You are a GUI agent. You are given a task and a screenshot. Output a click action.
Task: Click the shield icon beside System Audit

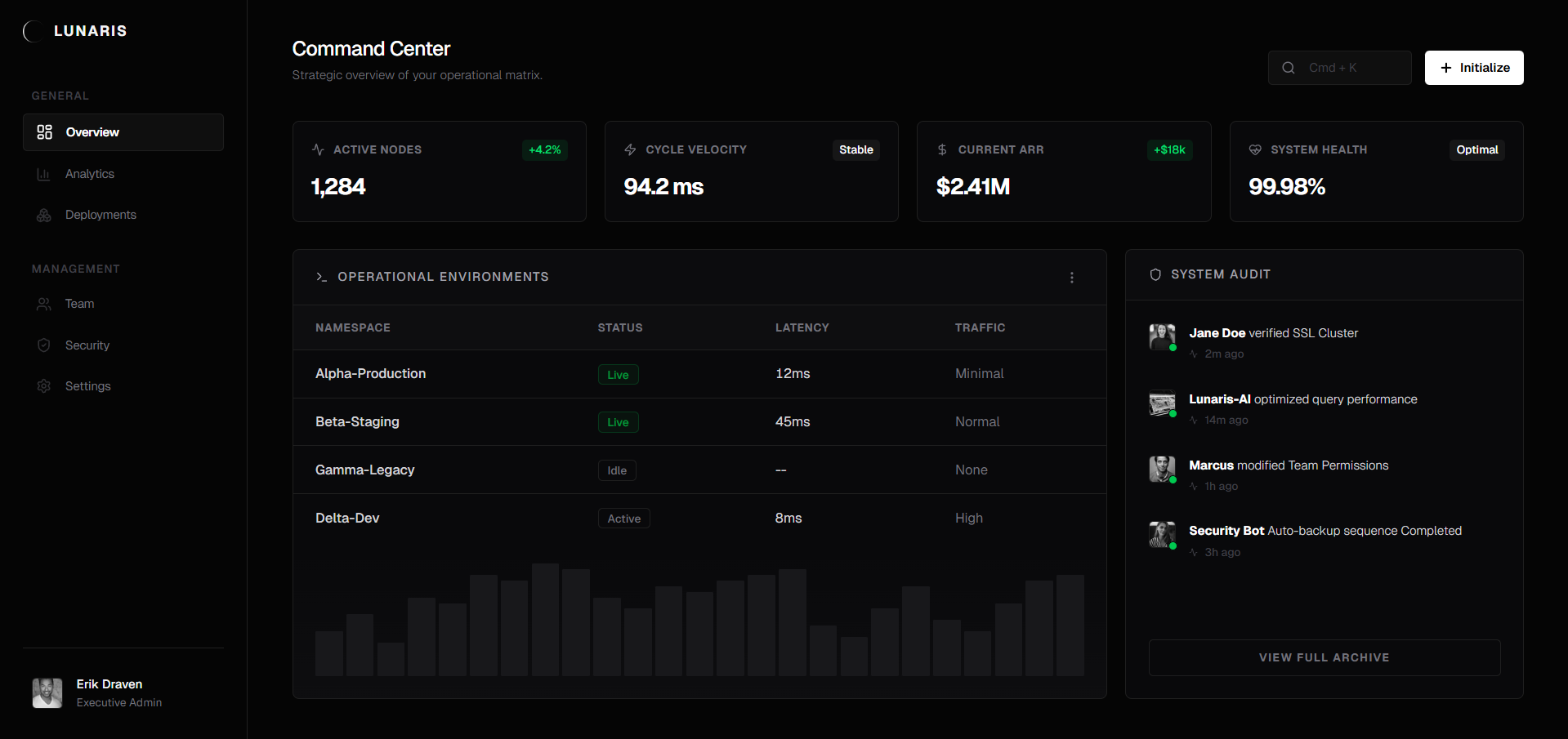pos(1155,274)
